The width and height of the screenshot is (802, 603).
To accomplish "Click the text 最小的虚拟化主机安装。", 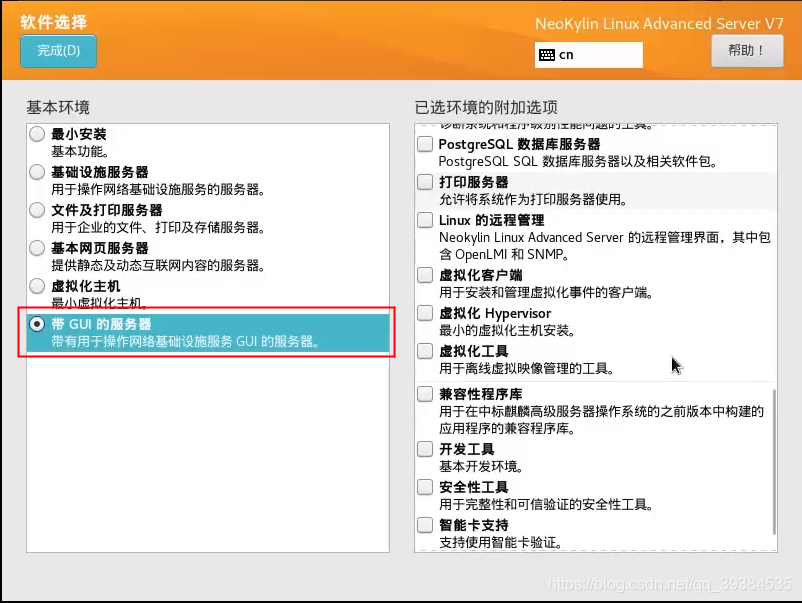I will tap(507, 330).
